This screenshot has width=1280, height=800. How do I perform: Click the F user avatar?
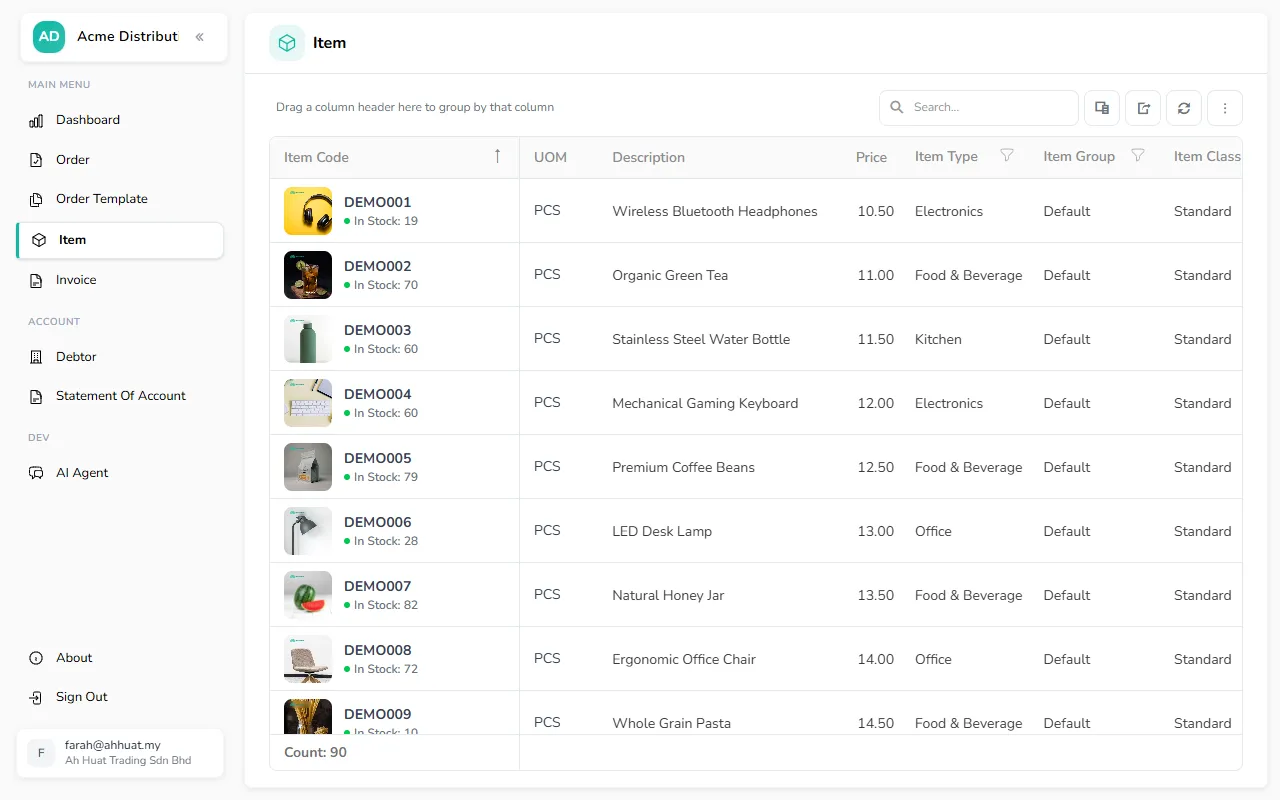click(41, 753)
